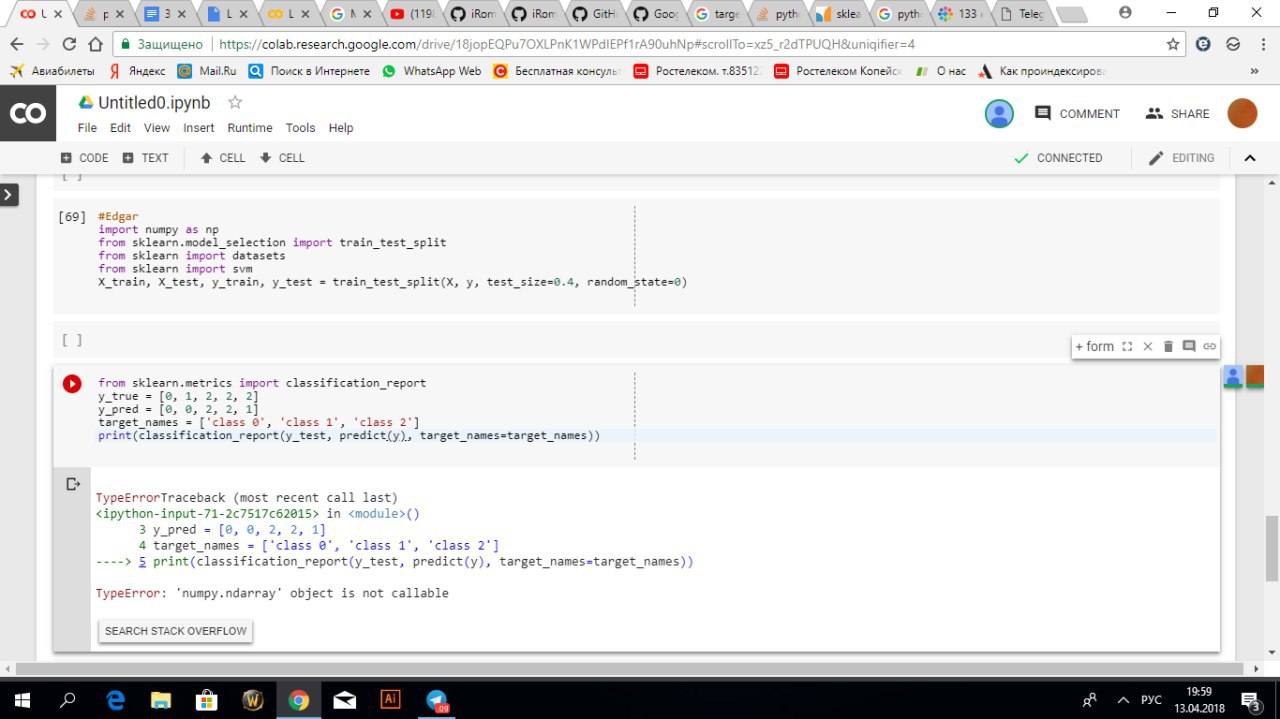The width and height of the screenshot is (1280, 719).
Task: Open the Windows Start menu
Action: (x=21, y=700)
